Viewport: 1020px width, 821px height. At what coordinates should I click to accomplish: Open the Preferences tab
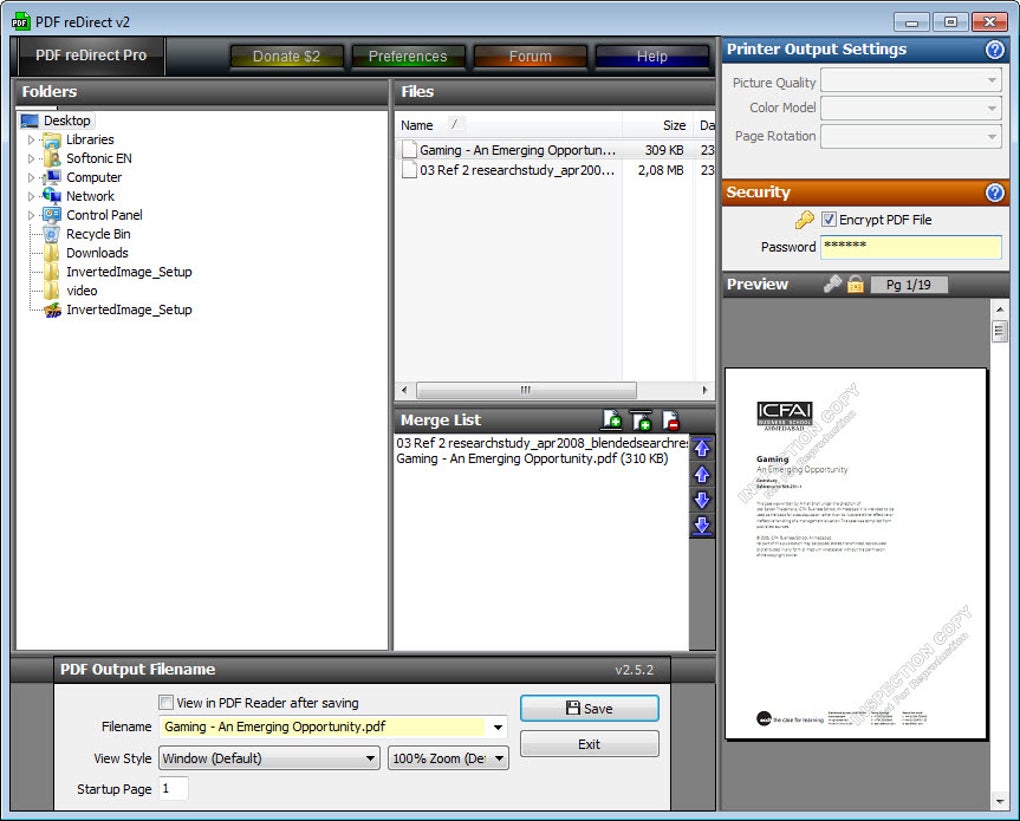(408, 57)
